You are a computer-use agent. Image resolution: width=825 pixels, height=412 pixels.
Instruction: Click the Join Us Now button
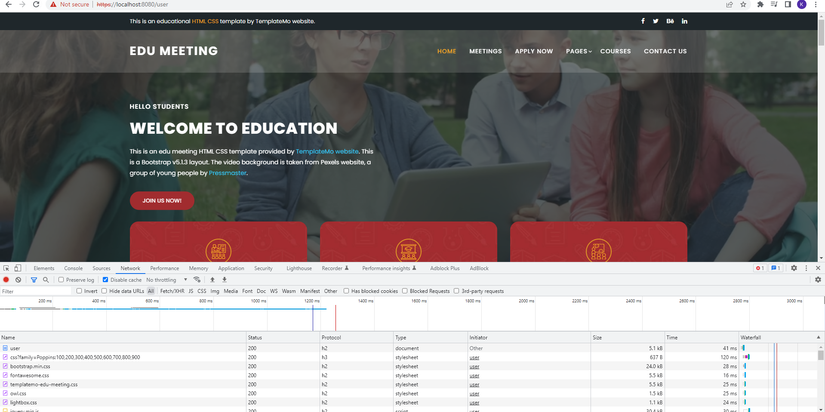click(x=162, y=200)
